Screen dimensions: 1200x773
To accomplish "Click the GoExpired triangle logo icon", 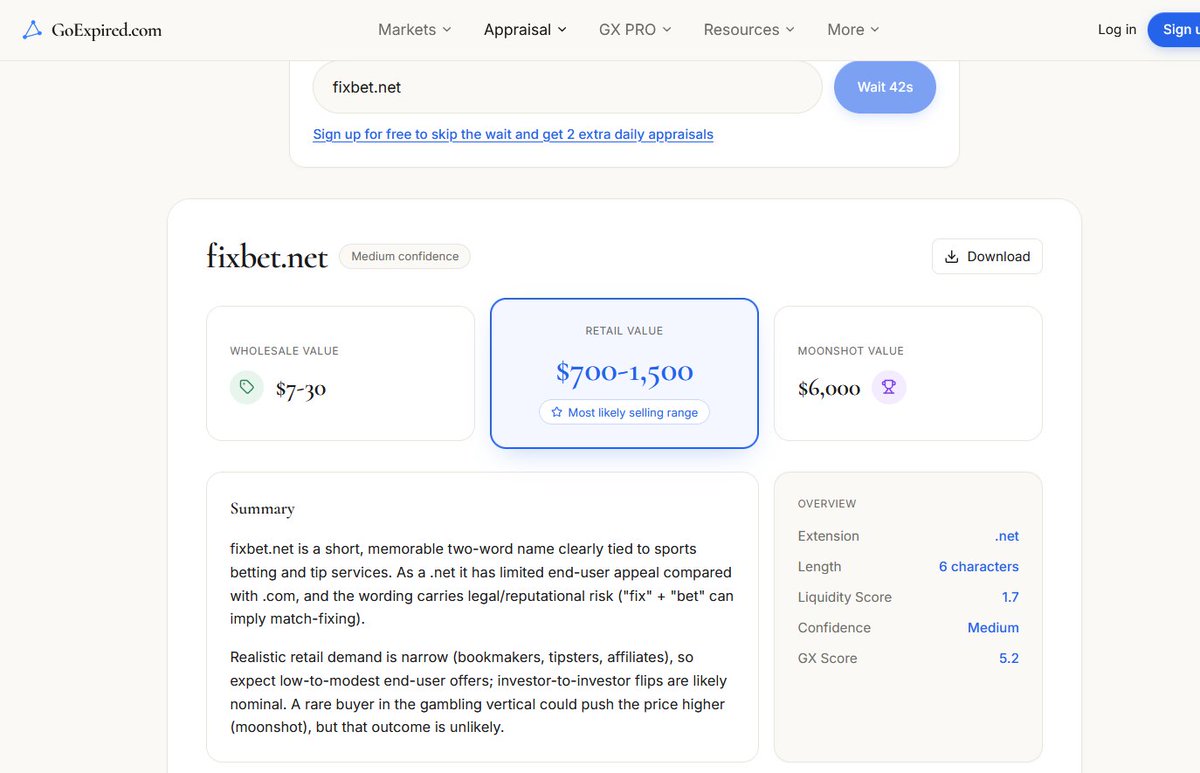I will click(33, 29).
